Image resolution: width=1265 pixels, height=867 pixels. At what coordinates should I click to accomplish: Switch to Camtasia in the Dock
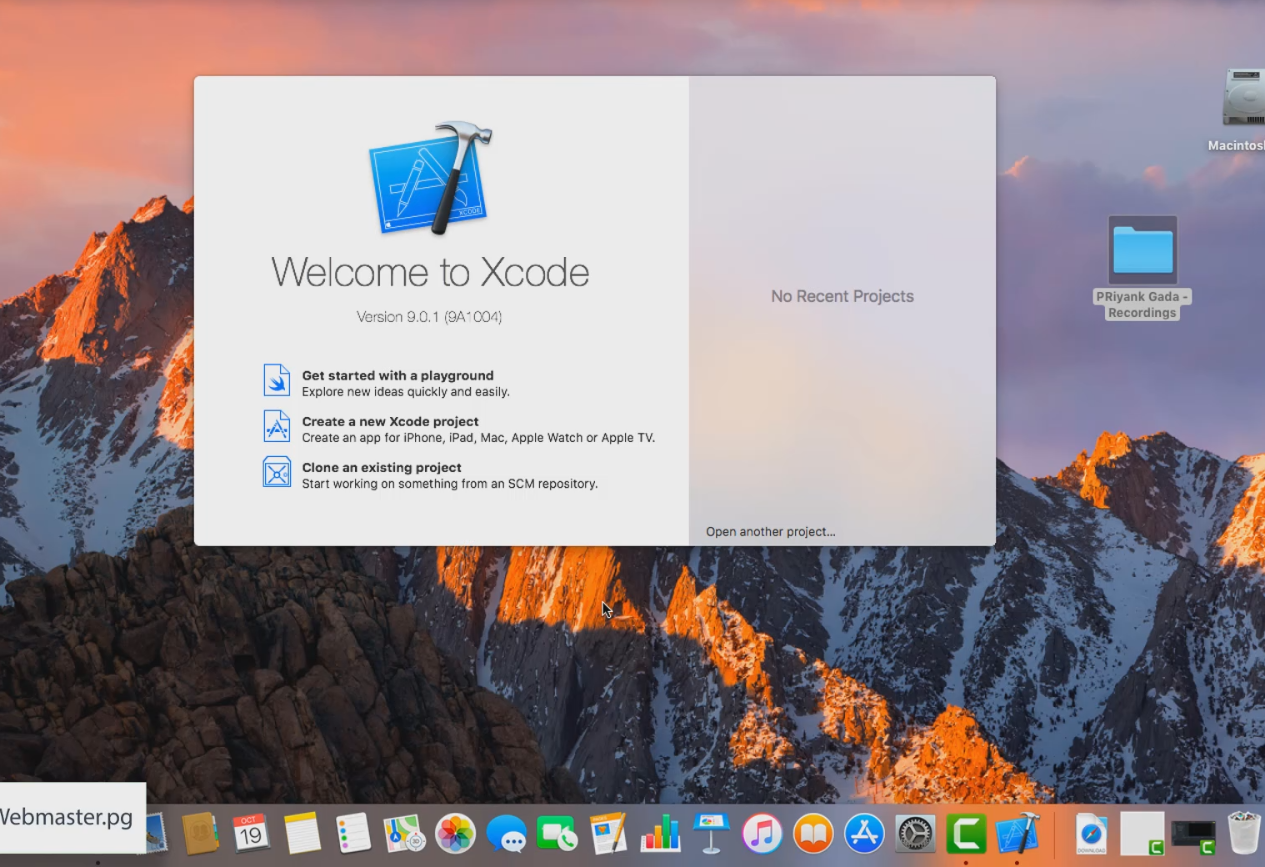tap(966, 833)
